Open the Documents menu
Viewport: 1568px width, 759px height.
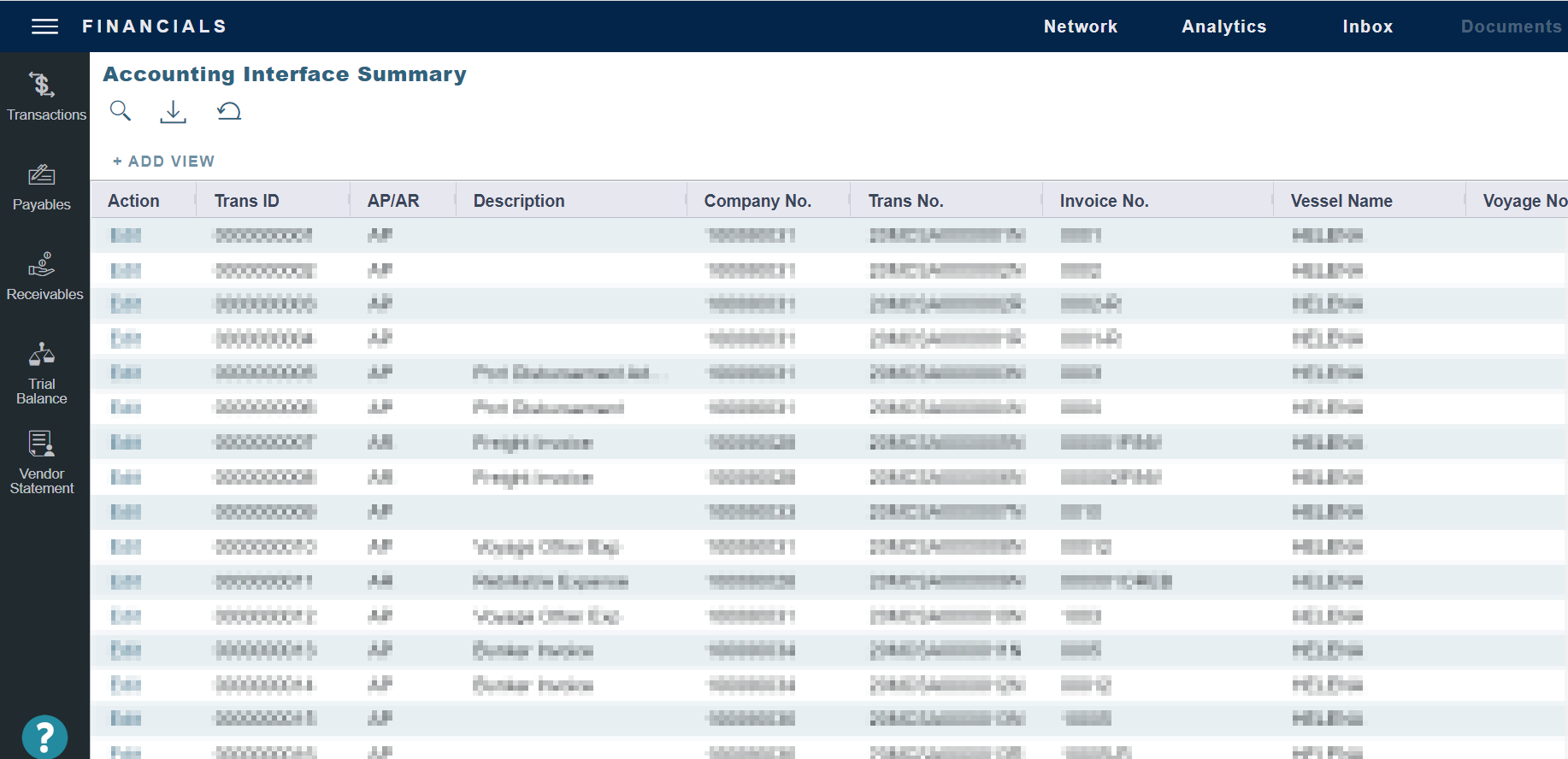click(x=1510, y=26)
